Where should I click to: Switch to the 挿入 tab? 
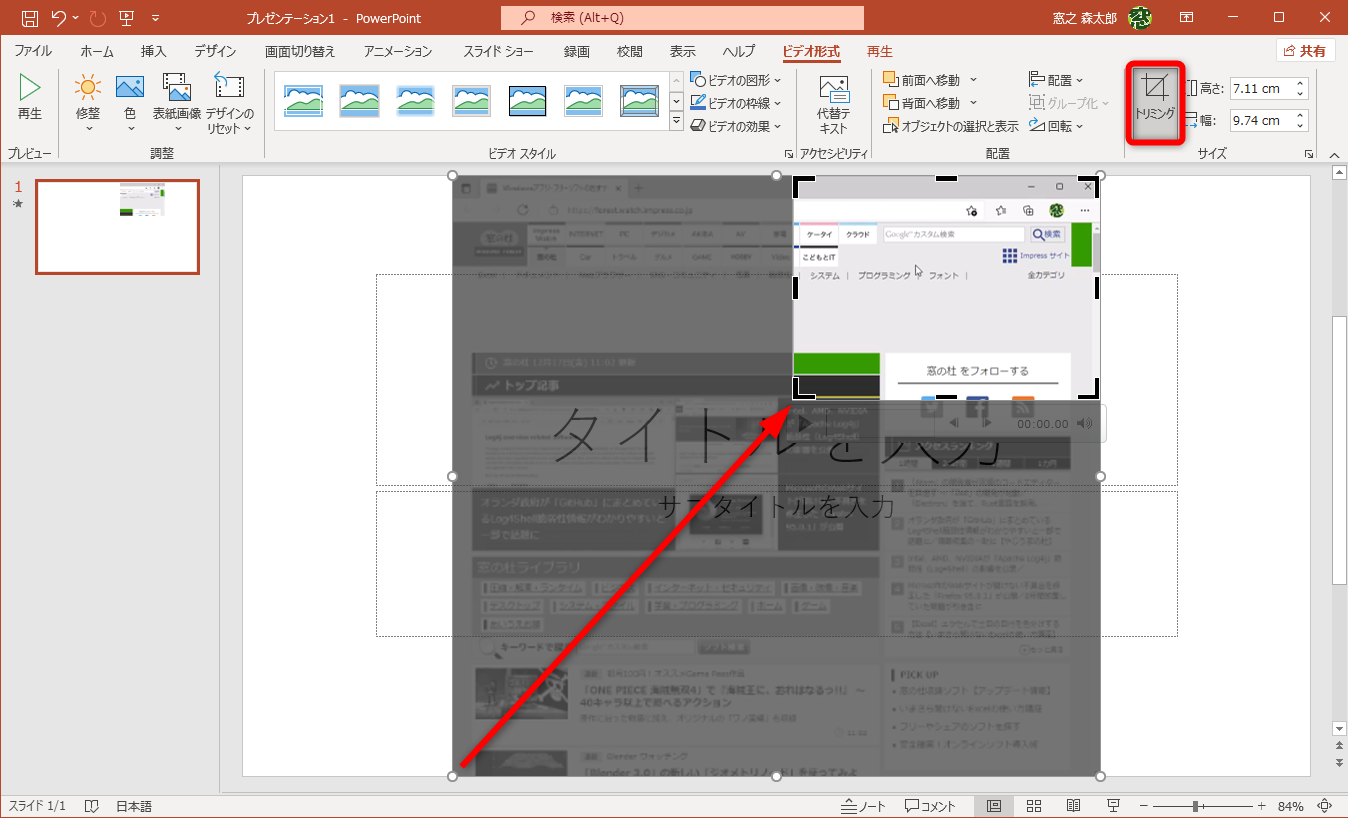click(154, 51)
